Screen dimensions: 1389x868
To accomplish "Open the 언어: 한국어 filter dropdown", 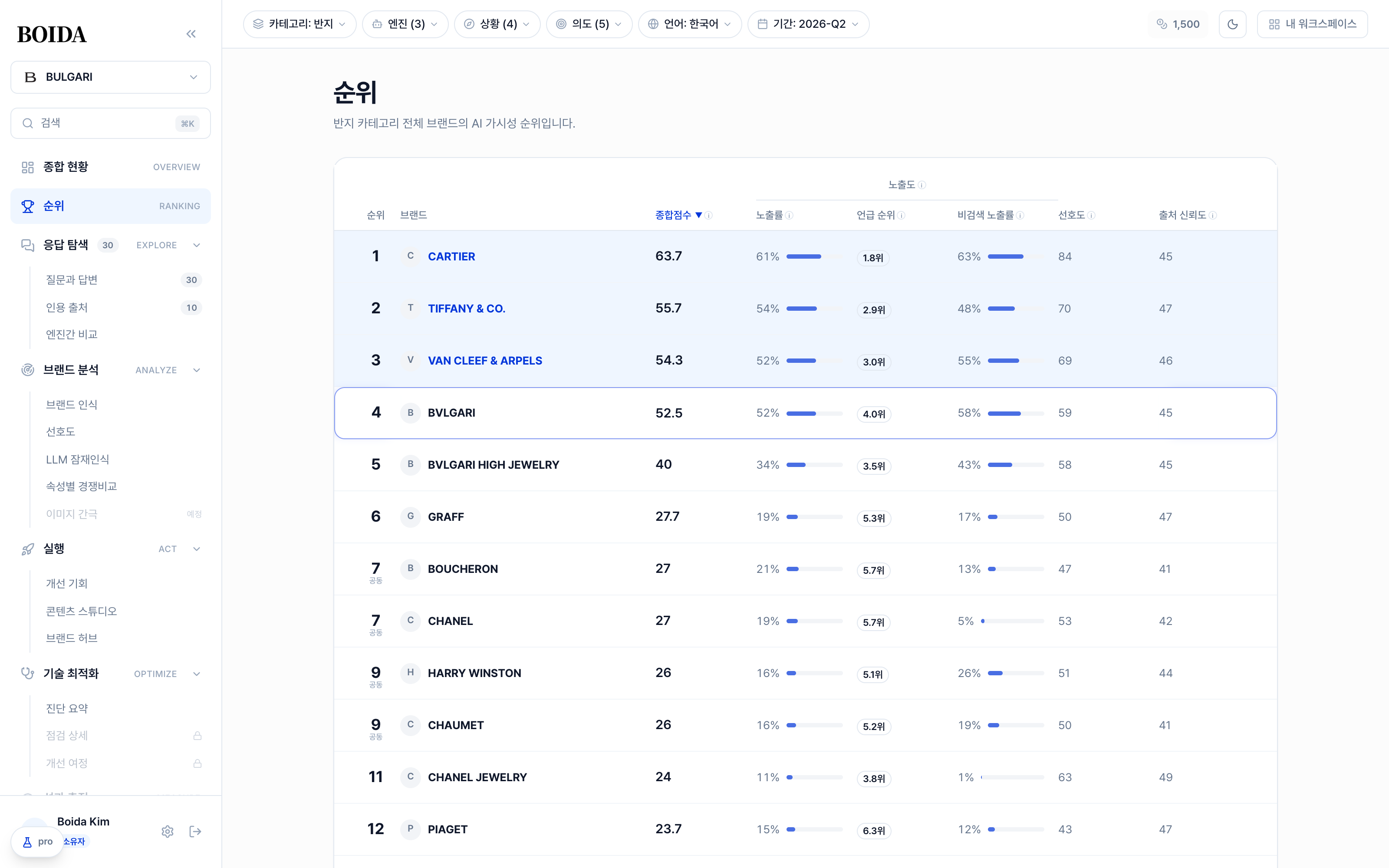I will 690,24.
